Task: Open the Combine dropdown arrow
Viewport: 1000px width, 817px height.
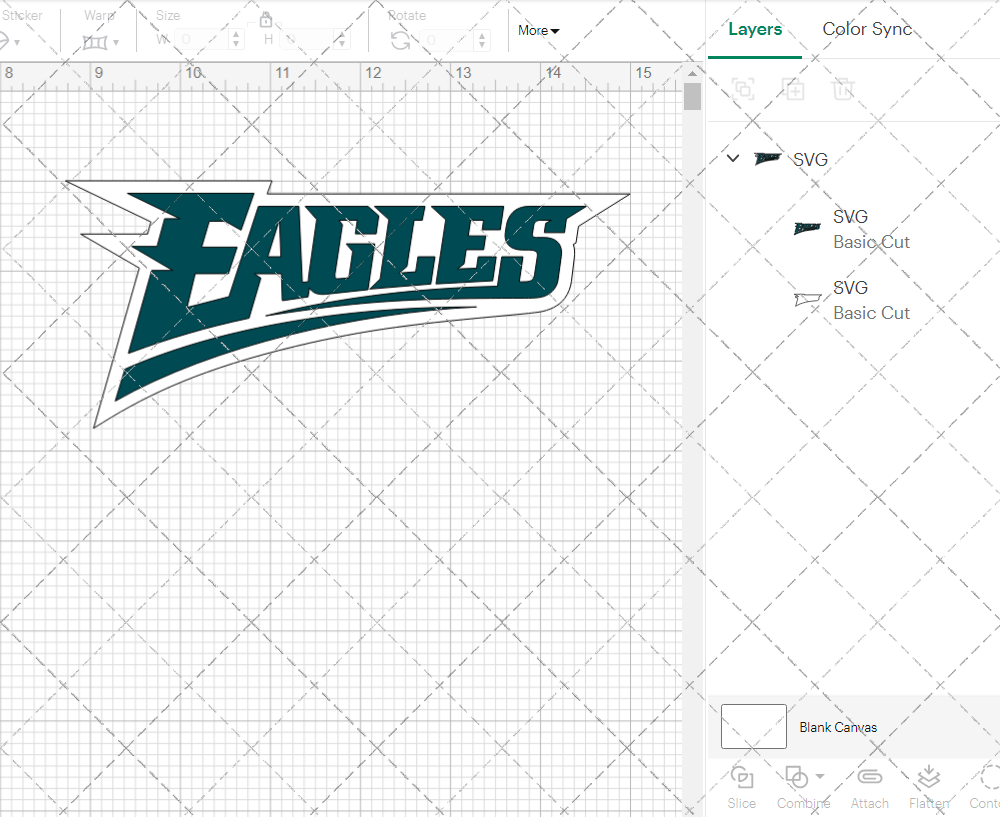Action: [820, 776]
